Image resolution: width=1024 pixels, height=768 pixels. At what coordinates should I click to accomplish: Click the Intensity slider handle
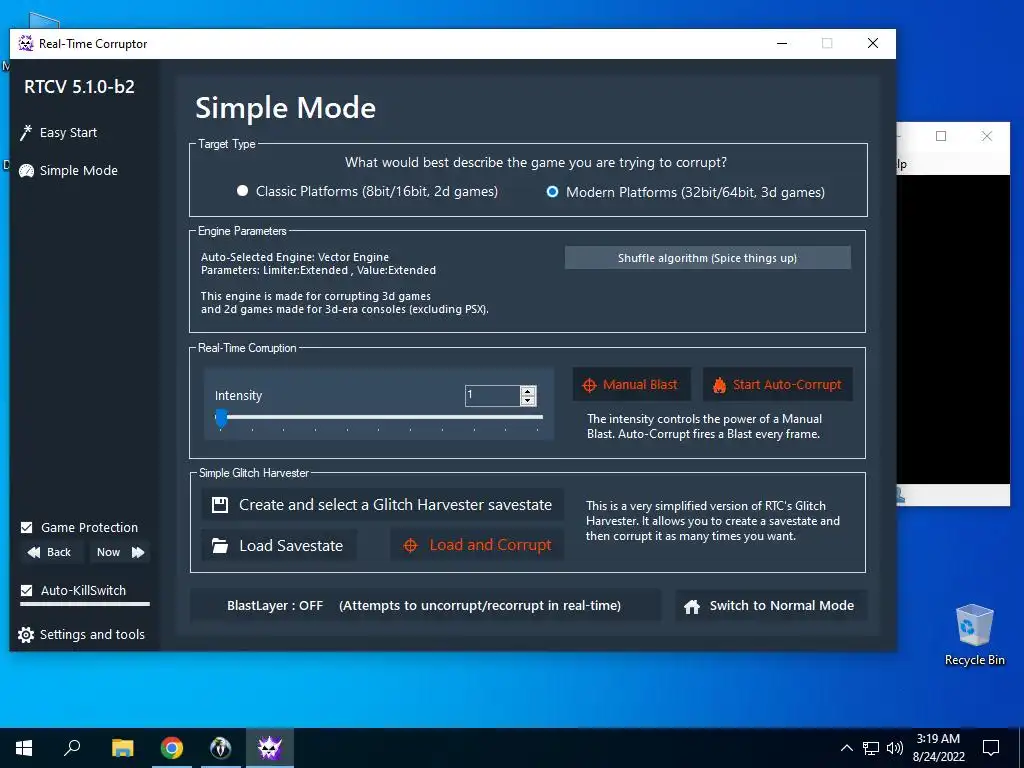221,418
